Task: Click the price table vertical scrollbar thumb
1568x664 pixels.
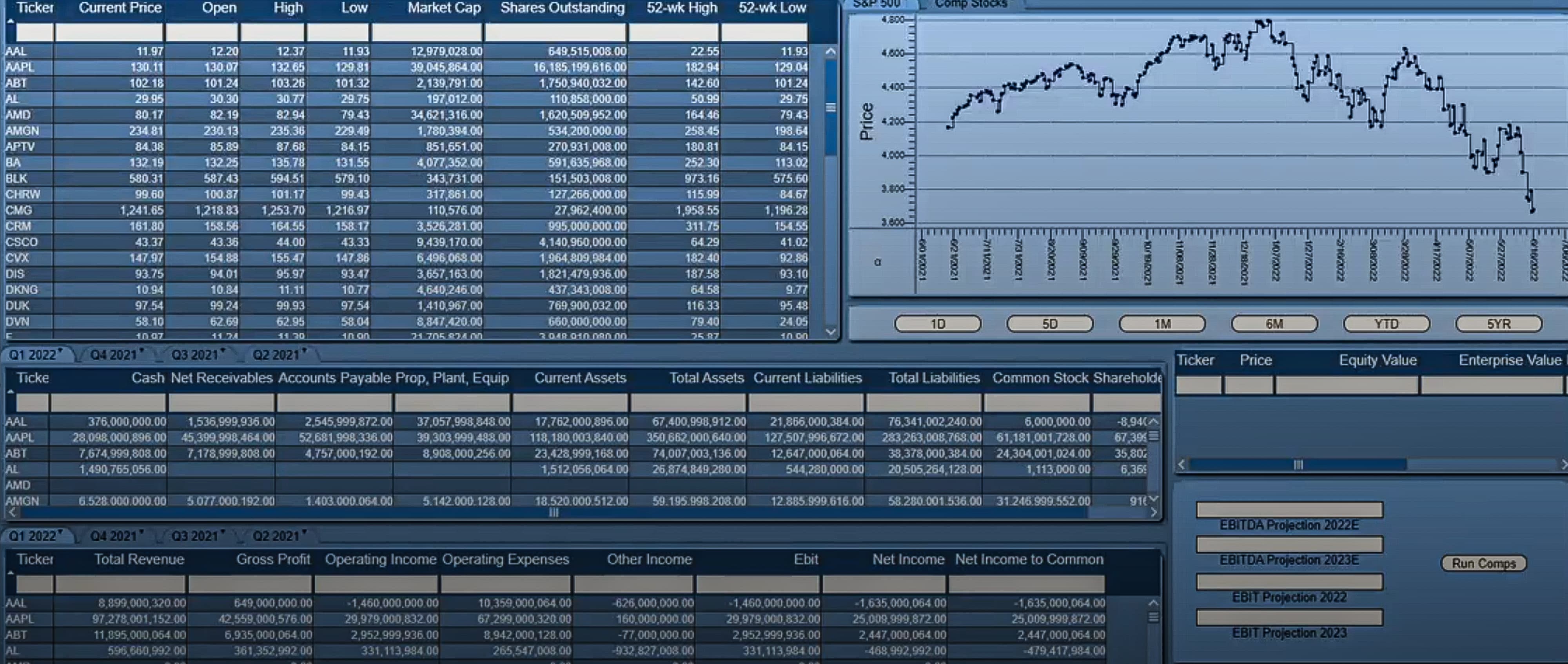Action: (x=830, y=107)
